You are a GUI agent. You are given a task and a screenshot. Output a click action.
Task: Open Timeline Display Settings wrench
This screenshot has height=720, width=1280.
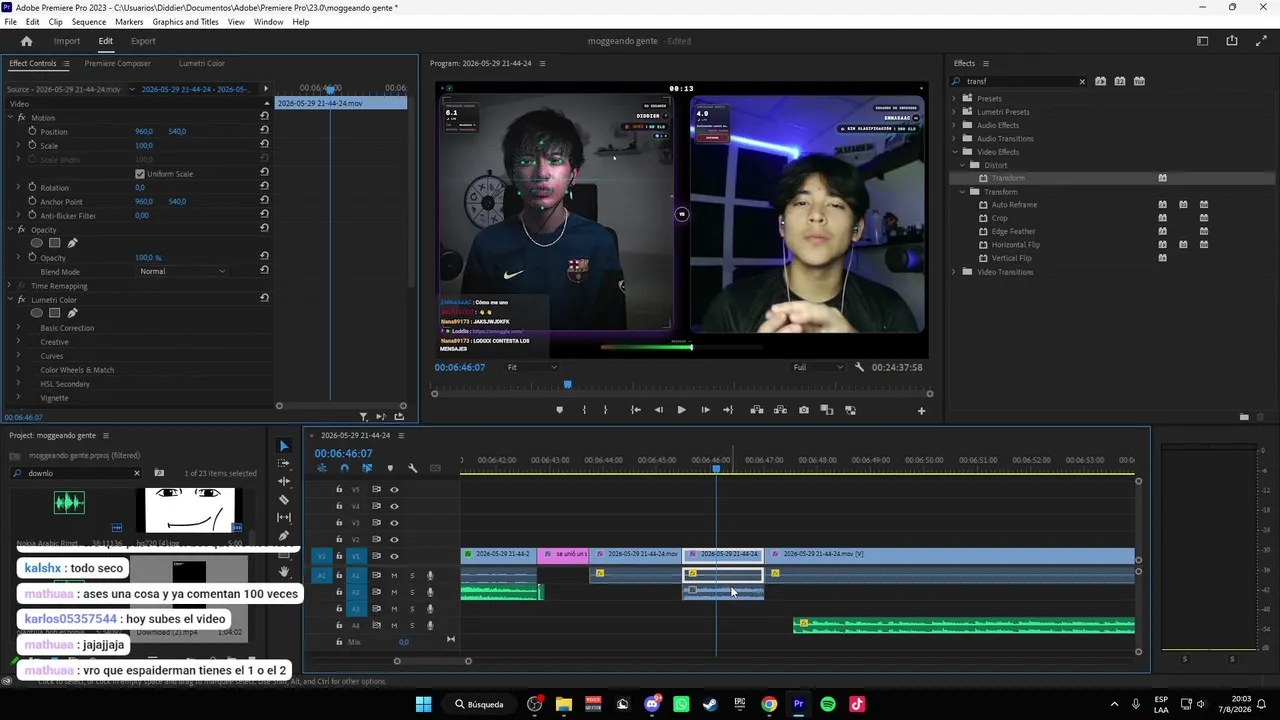tap(412, 468)
